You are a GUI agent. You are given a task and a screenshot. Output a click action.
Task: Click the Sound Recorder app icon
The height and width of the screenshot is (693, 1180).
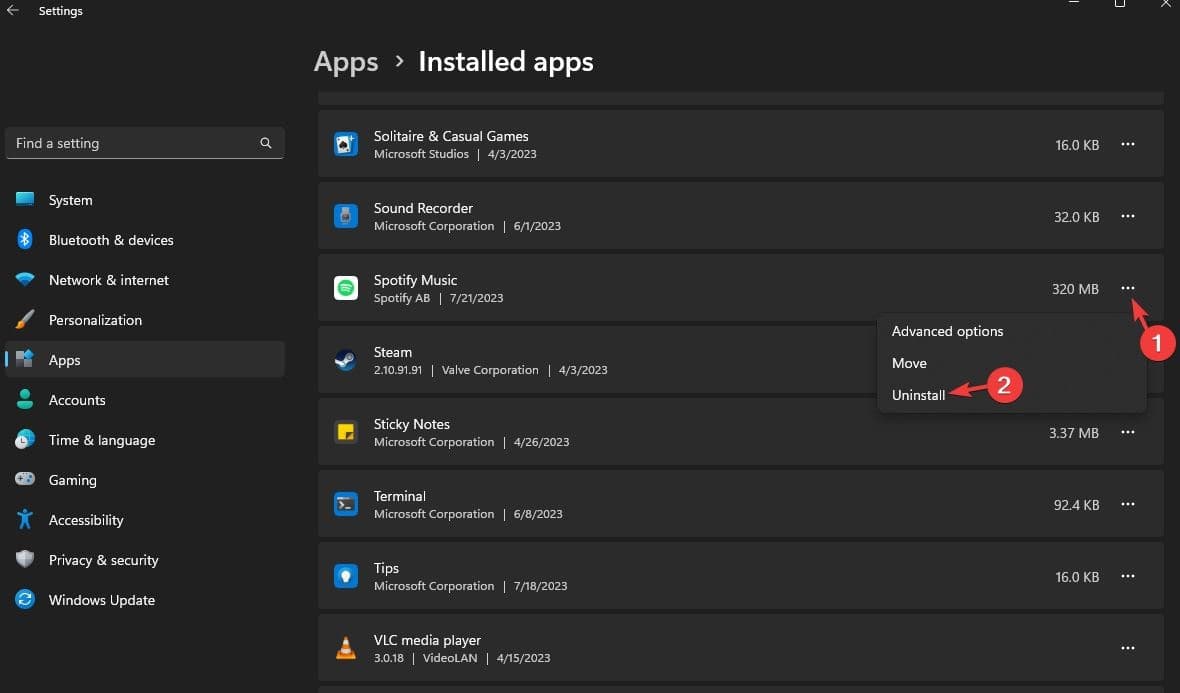[345, 216]
